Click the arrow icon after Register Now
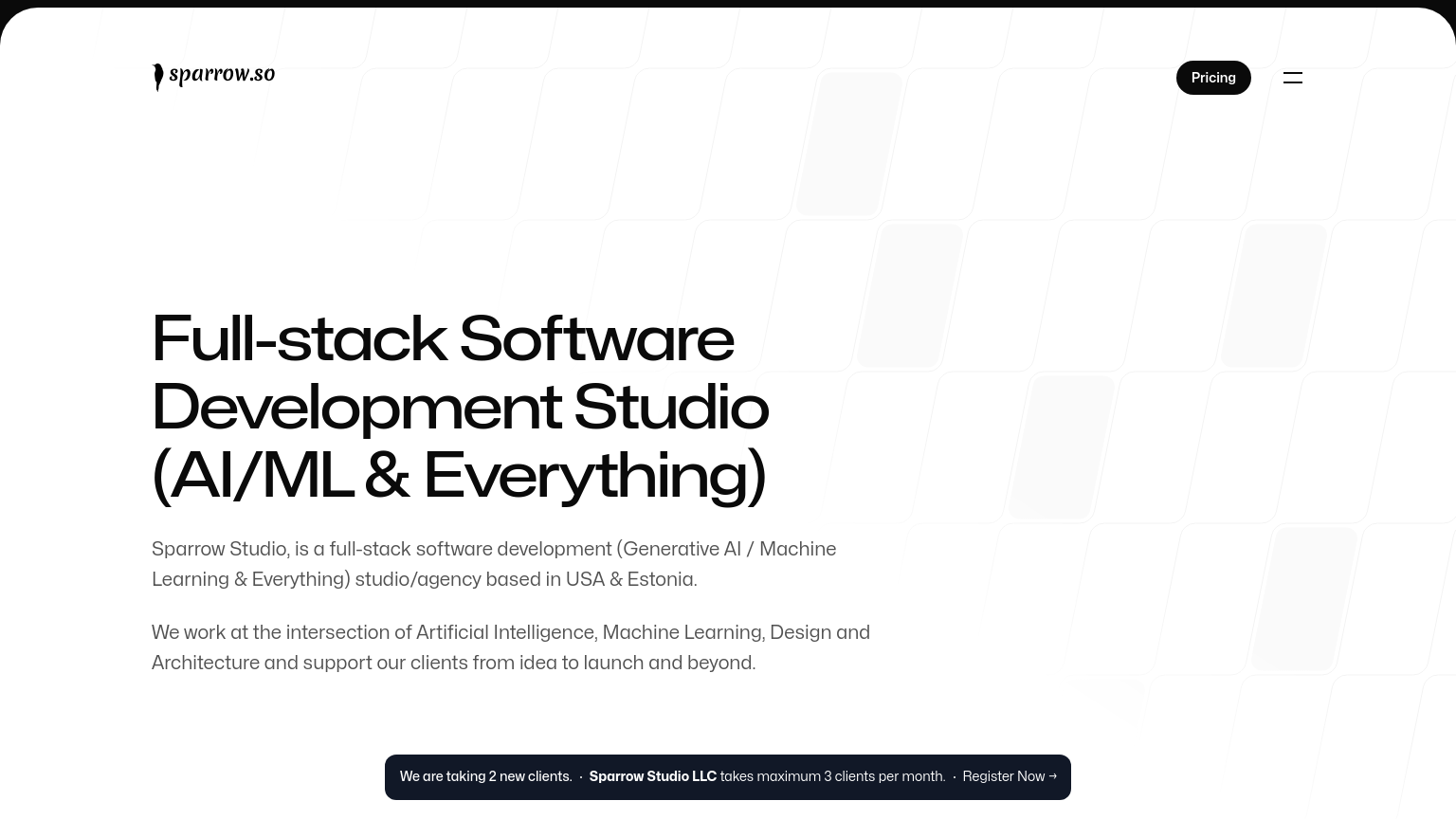 coord(1052,776)
